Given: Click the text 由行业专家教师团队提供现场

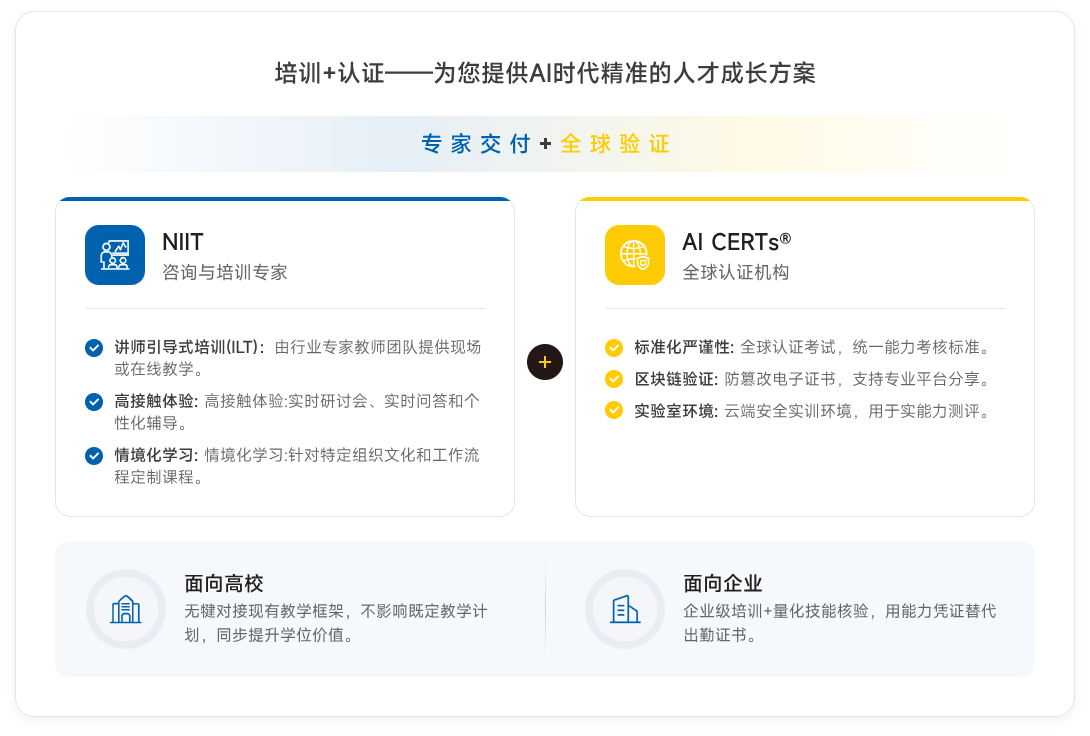Looking at the screenshot, I should (377, 347).
